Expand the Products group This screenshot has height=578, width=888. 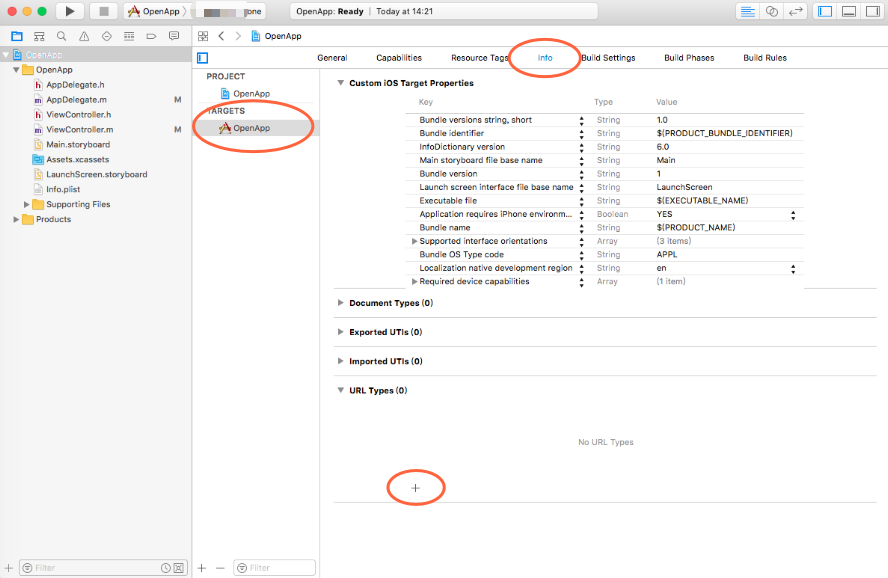(16, 219)
